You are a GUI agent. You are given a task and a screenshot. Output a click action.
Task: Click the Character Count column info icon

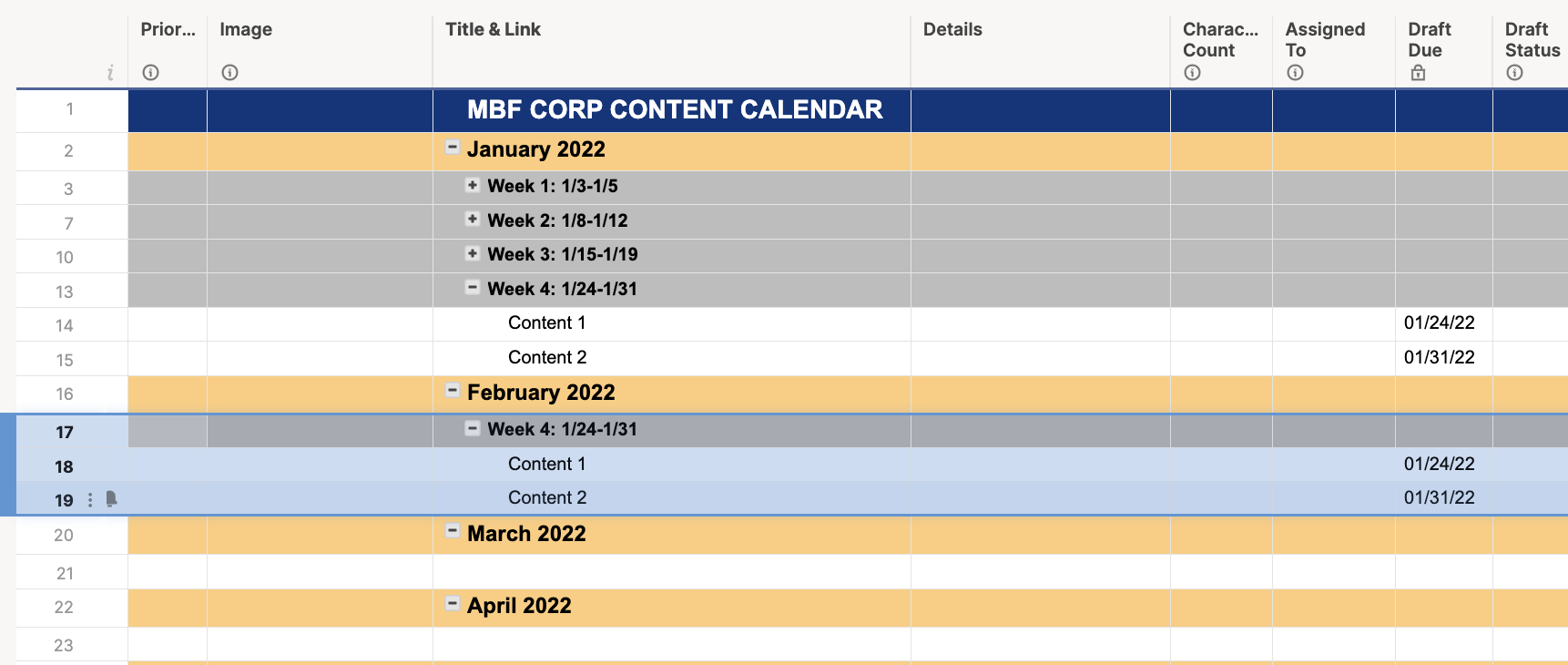1193,72
